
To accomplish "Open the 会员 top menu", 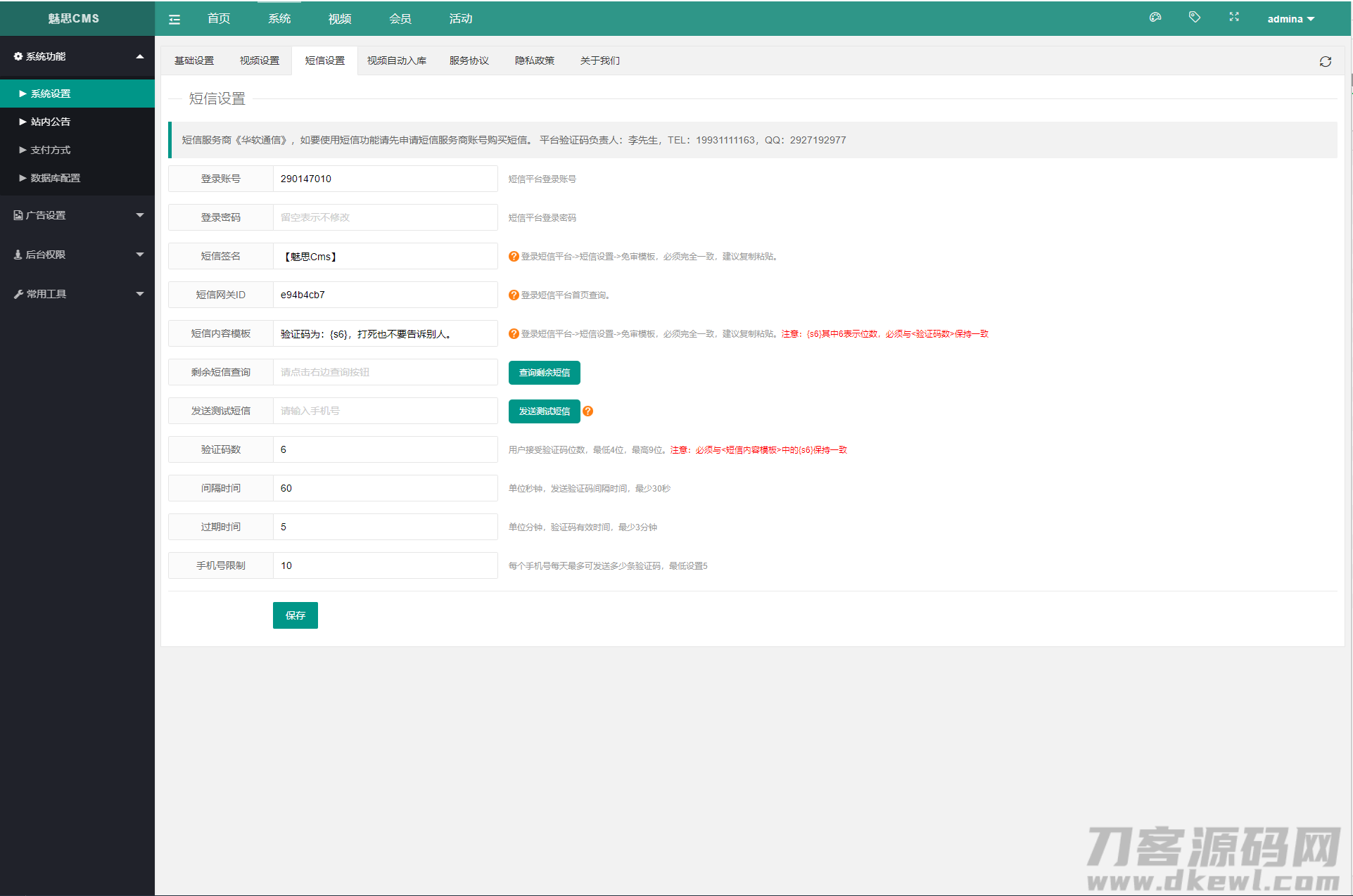I will tap(400, 19).
